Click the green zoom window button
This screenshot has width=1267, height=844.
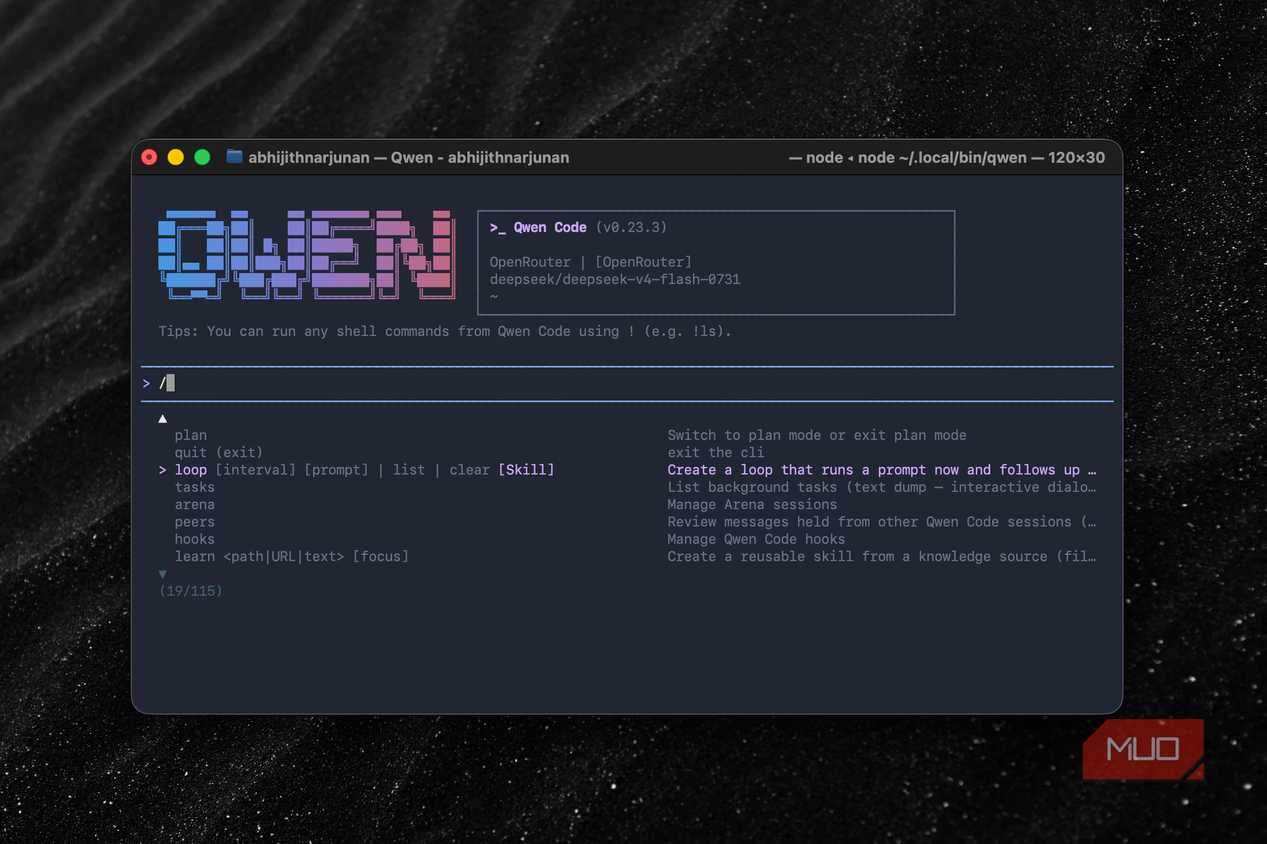coord(202,157)
